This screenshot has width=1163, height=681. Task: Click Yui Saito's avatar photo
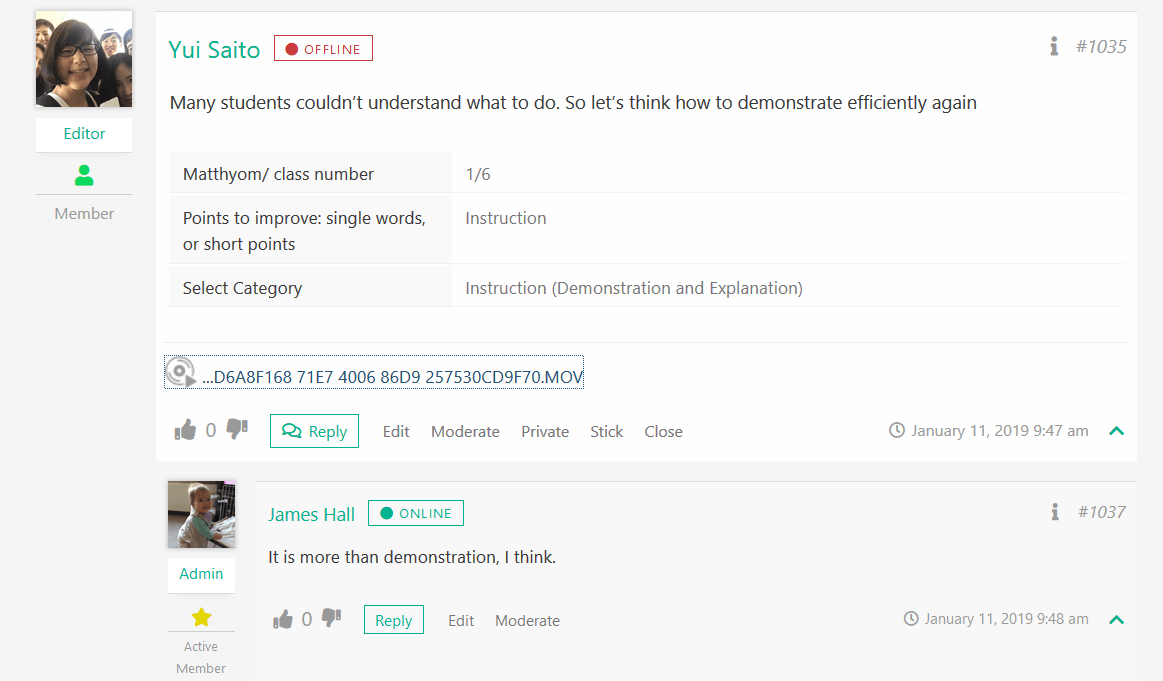[x=84, y=60]
